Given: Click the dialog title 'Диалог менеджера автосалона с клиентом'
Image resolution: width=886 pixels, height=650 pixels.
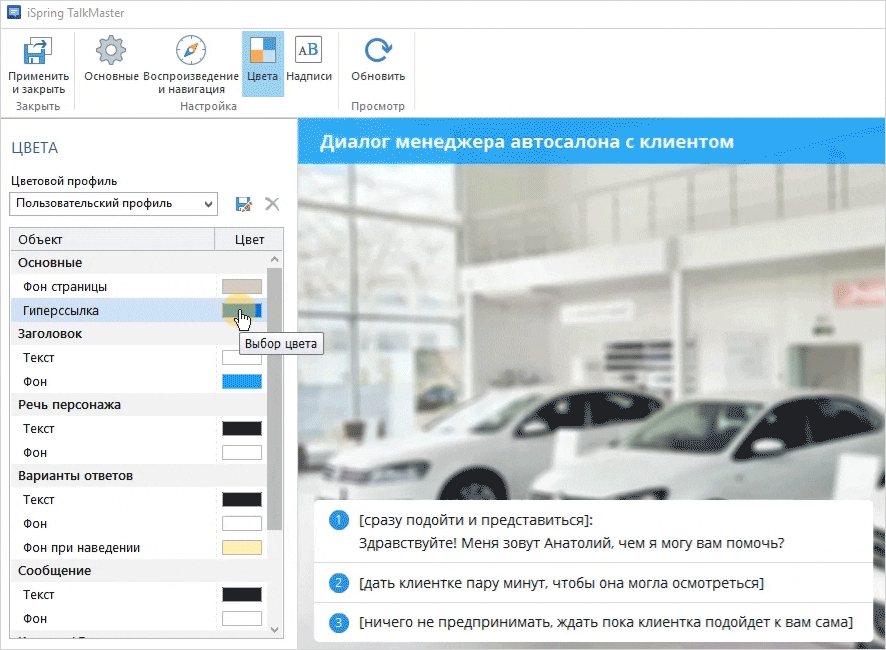Looking at the screenshot, I should [527, 141].
